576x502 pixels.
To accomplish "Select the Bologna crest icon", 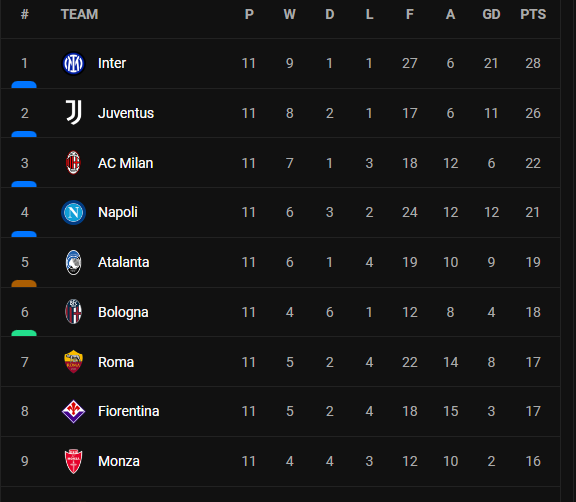I will point(73,312).
